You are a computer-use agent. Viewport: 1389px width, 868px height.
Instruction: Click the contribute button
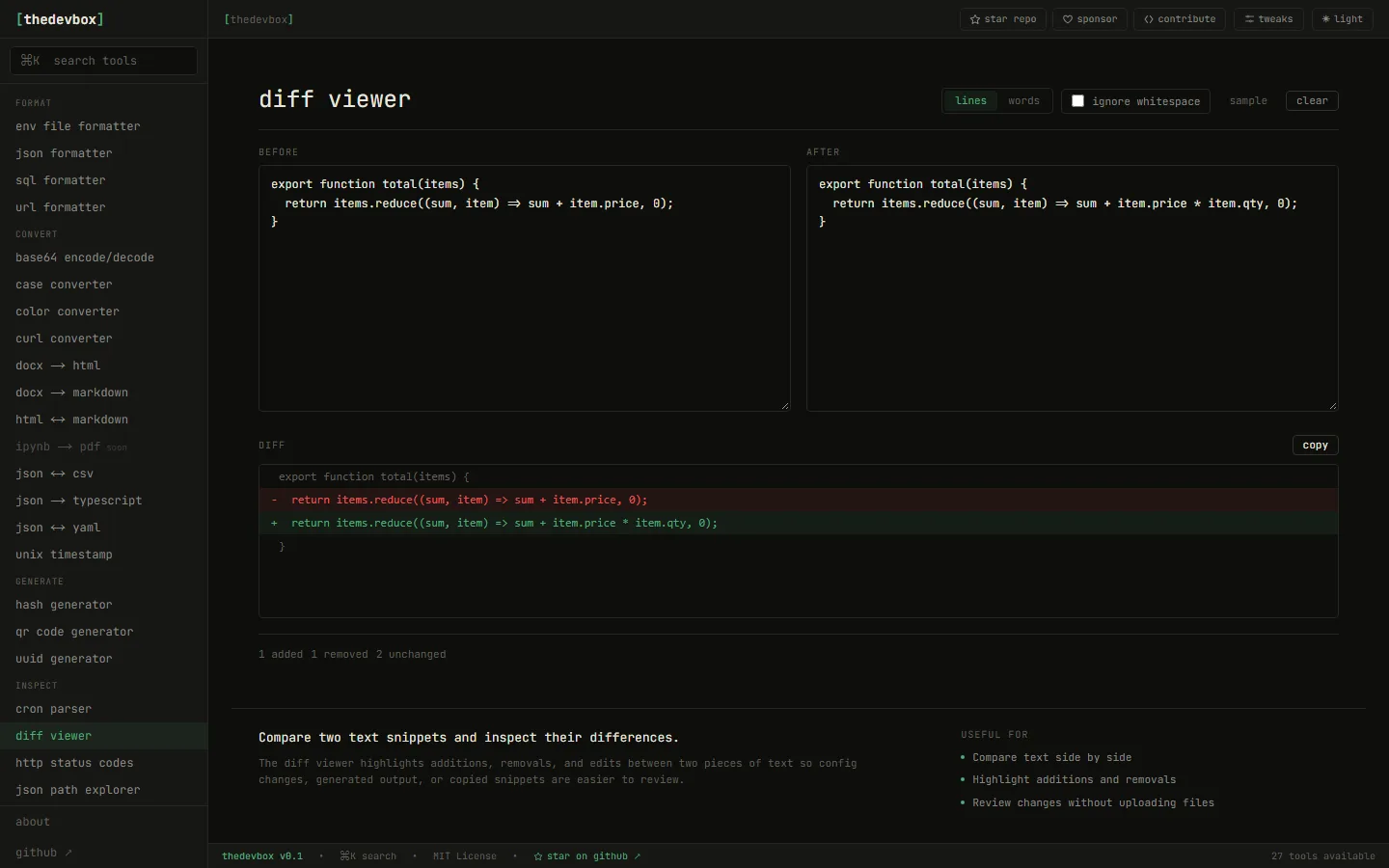1180,19
